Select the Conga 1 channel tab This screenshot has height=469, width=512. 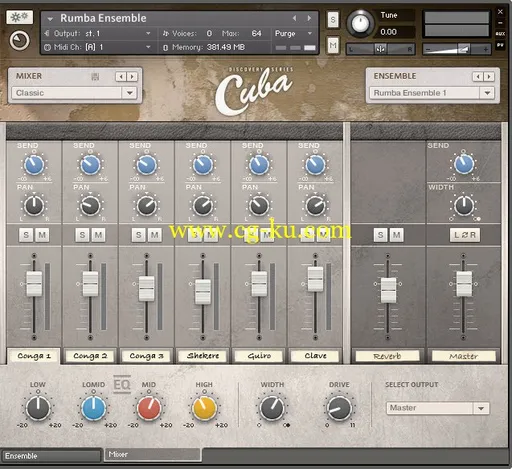[34, 356]
